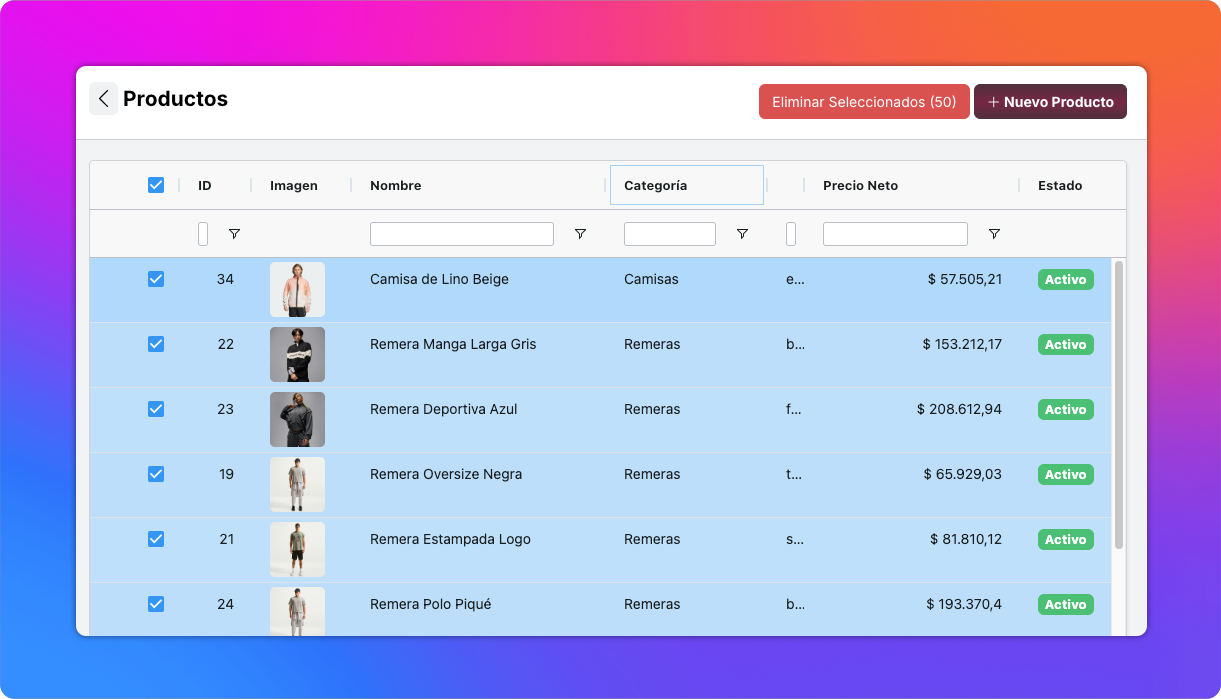The width and height of the screenshot is (1221, 699).
Task: Click the ID cell '22'
Action: pos(225,344)
